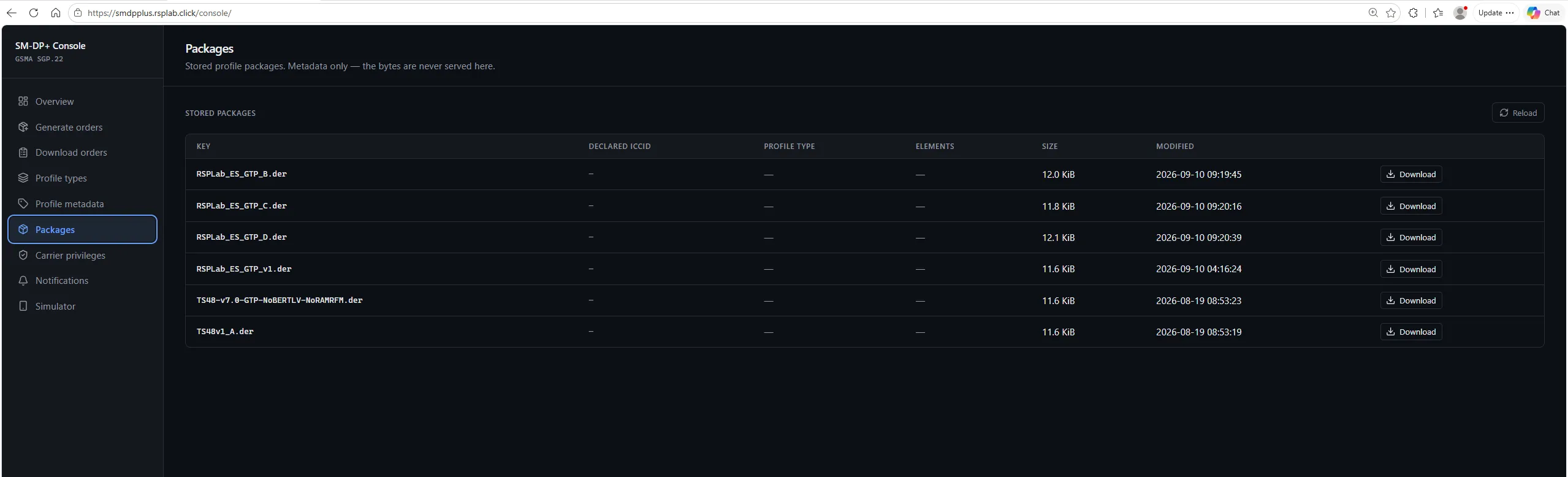
Task: Click the 2026-08-19 08:53:19 modified timestamp
Action: pos(1199,332)
